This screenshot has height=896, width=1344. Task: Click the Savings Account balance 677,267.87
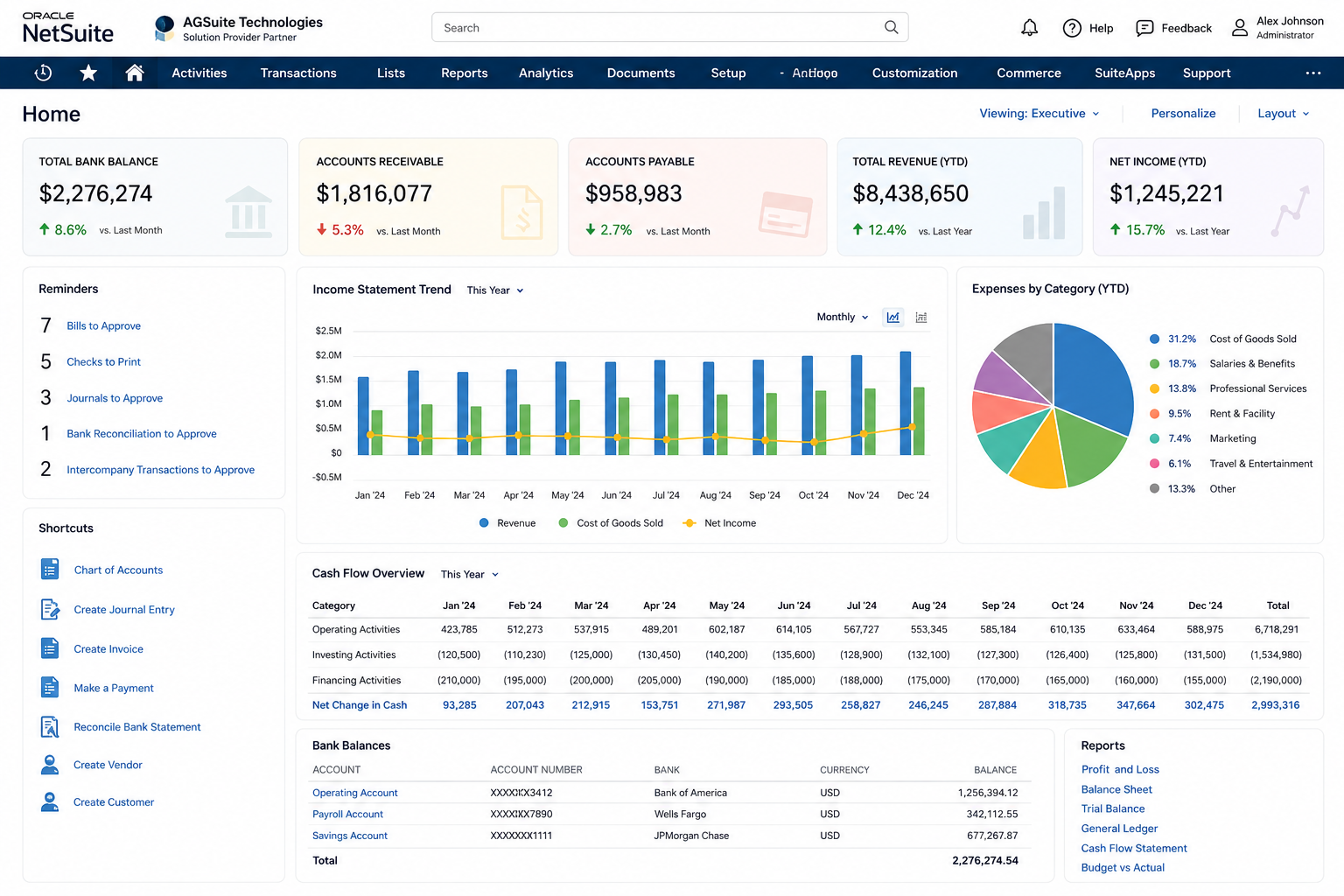tap(992, 836)
